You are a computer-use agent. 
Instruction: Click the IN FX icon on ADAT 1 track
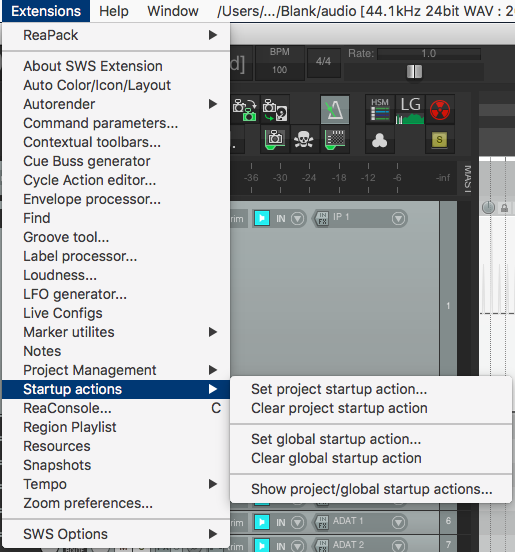[322, 522]
